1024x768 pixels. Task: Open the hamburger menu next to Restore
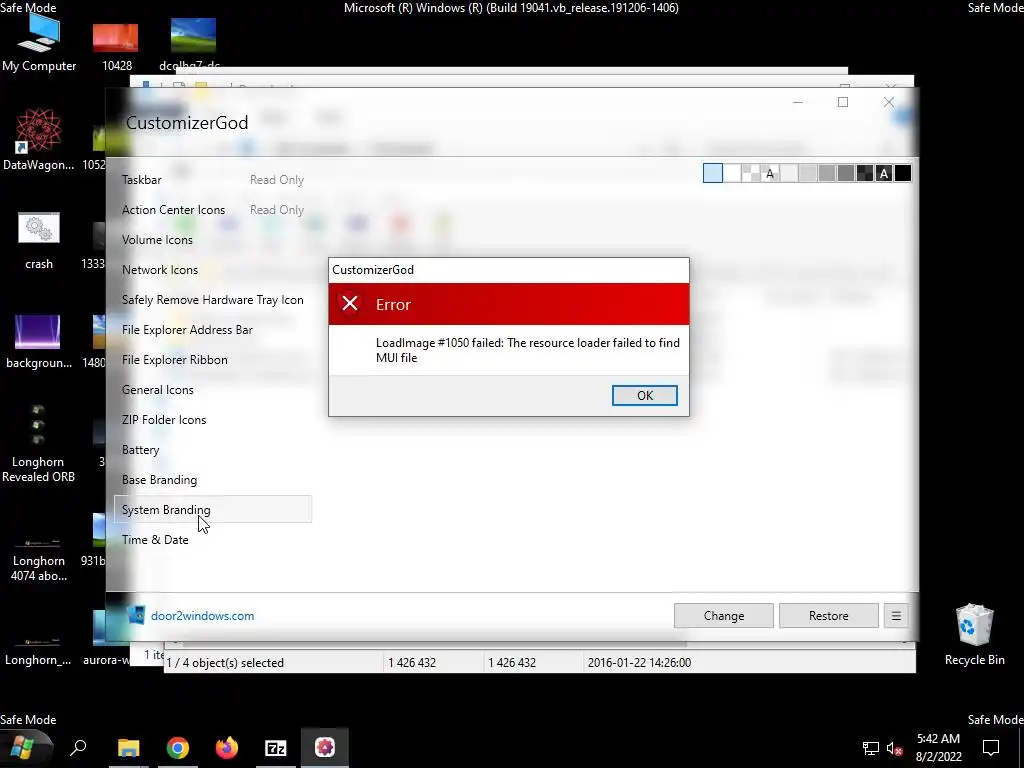click(x=896, y=616)
